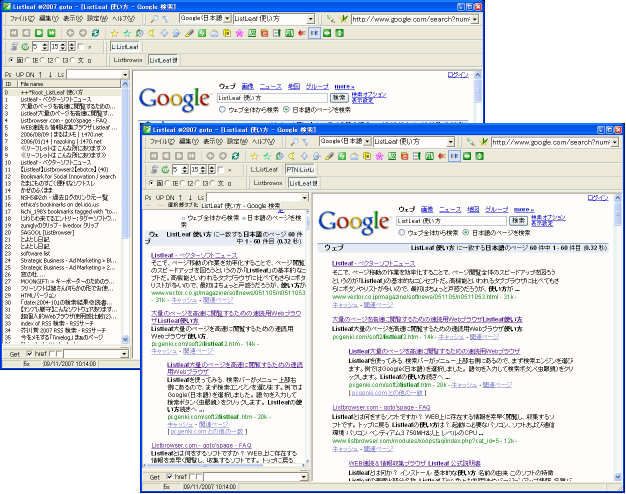The height and width of the screenshot is (494, 626).
Task: Open the ファイル menu in the front window
Action: coord(162,141)
